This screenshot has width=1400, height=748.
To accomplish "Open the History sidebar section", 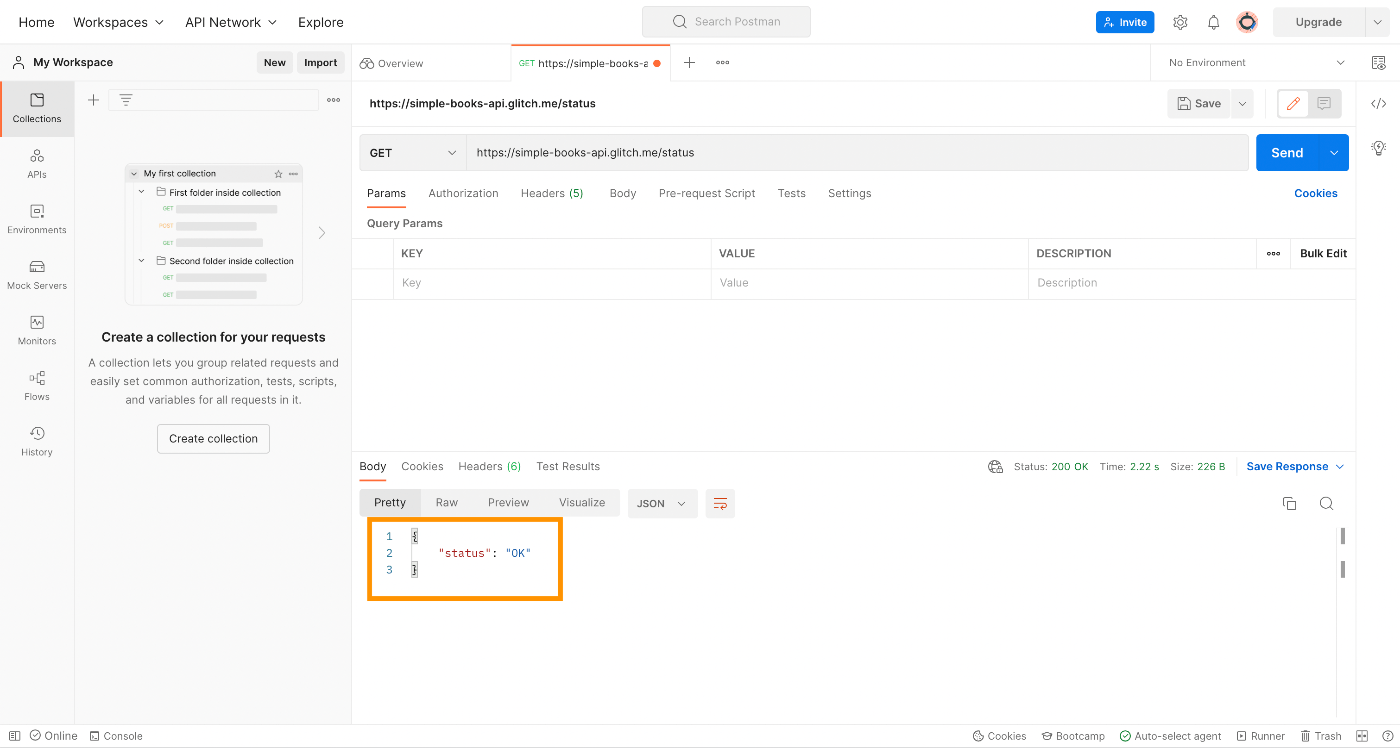I will (x=37, y=441).
